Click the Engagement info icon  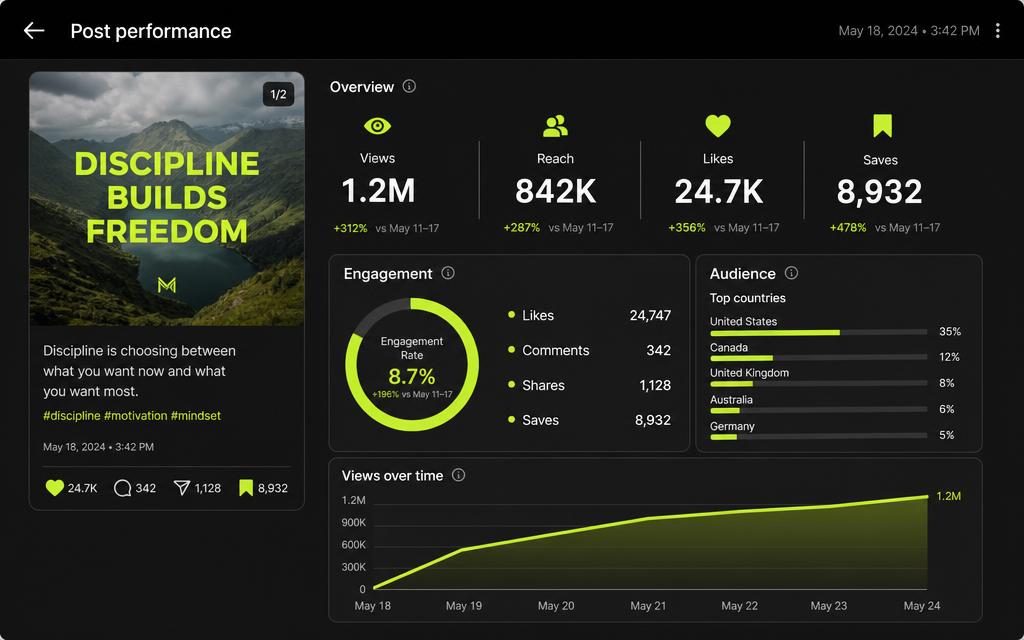[448, 273]
